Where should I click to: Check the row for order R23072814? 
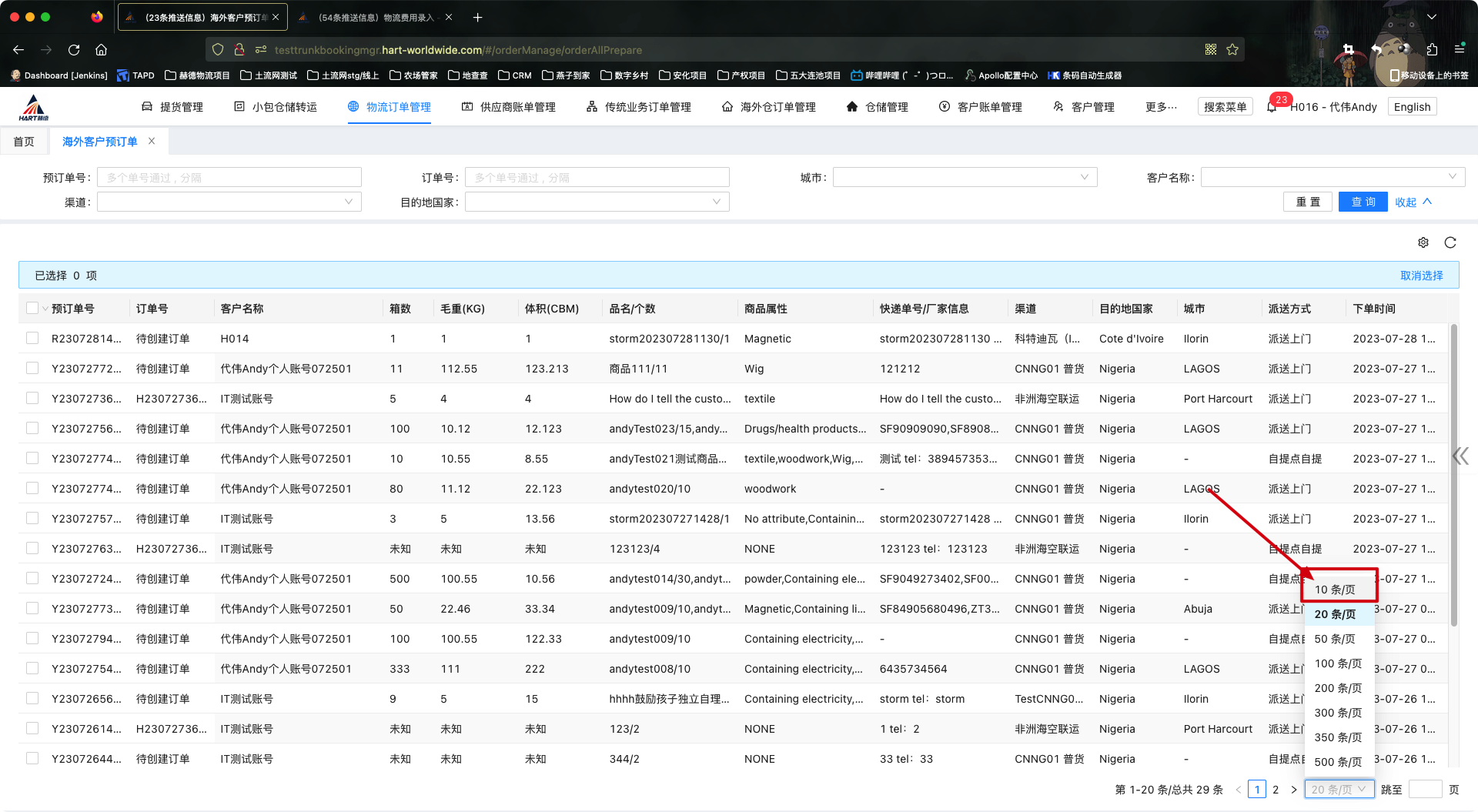coord(32,339)
